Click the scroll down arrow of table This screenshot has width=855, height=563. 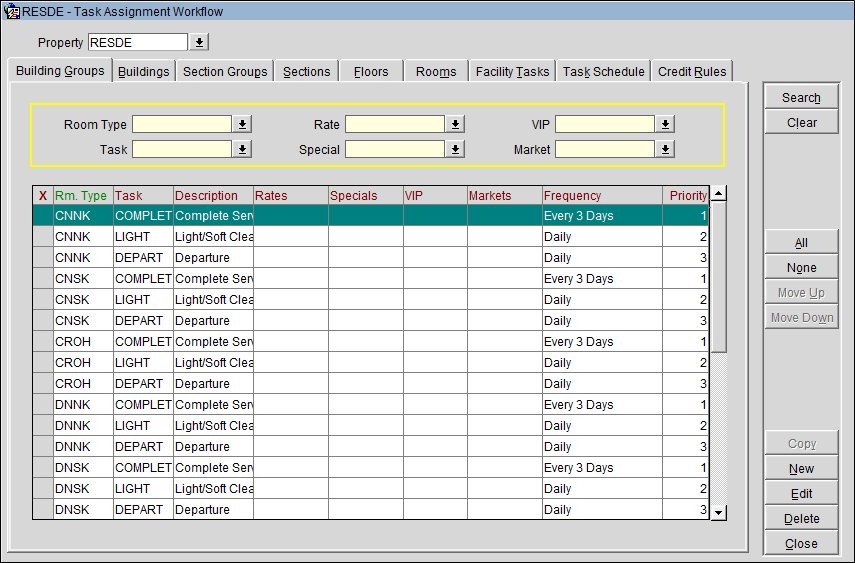point(719,512)
